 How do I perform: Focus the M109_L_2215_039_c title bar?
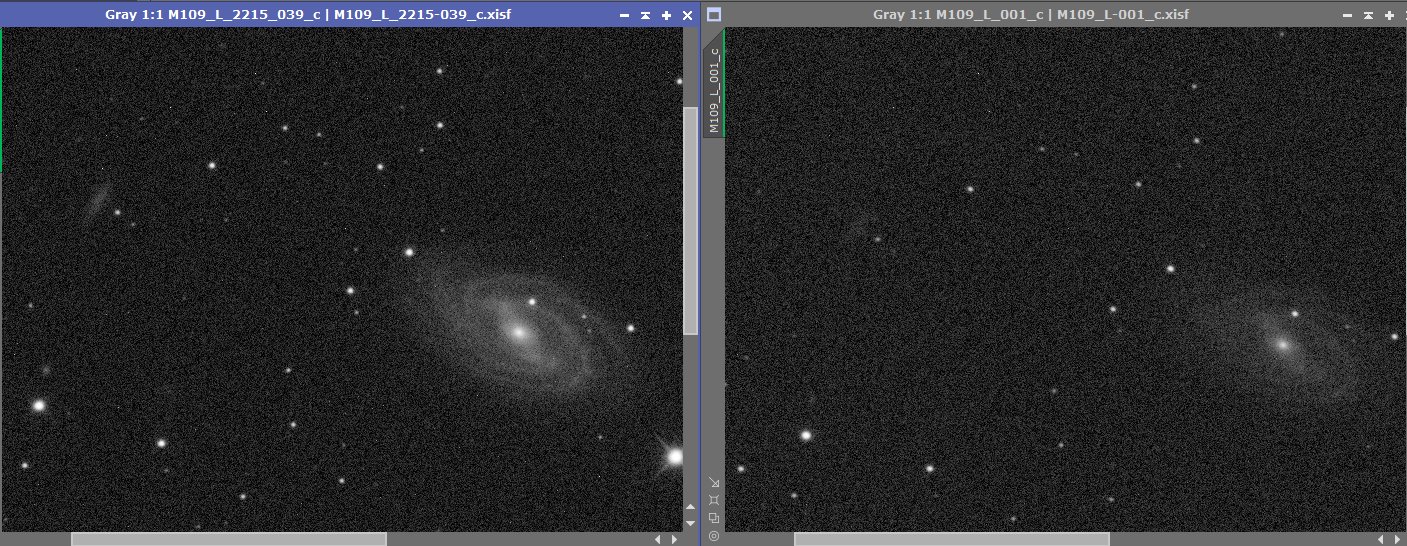(300, 15)
